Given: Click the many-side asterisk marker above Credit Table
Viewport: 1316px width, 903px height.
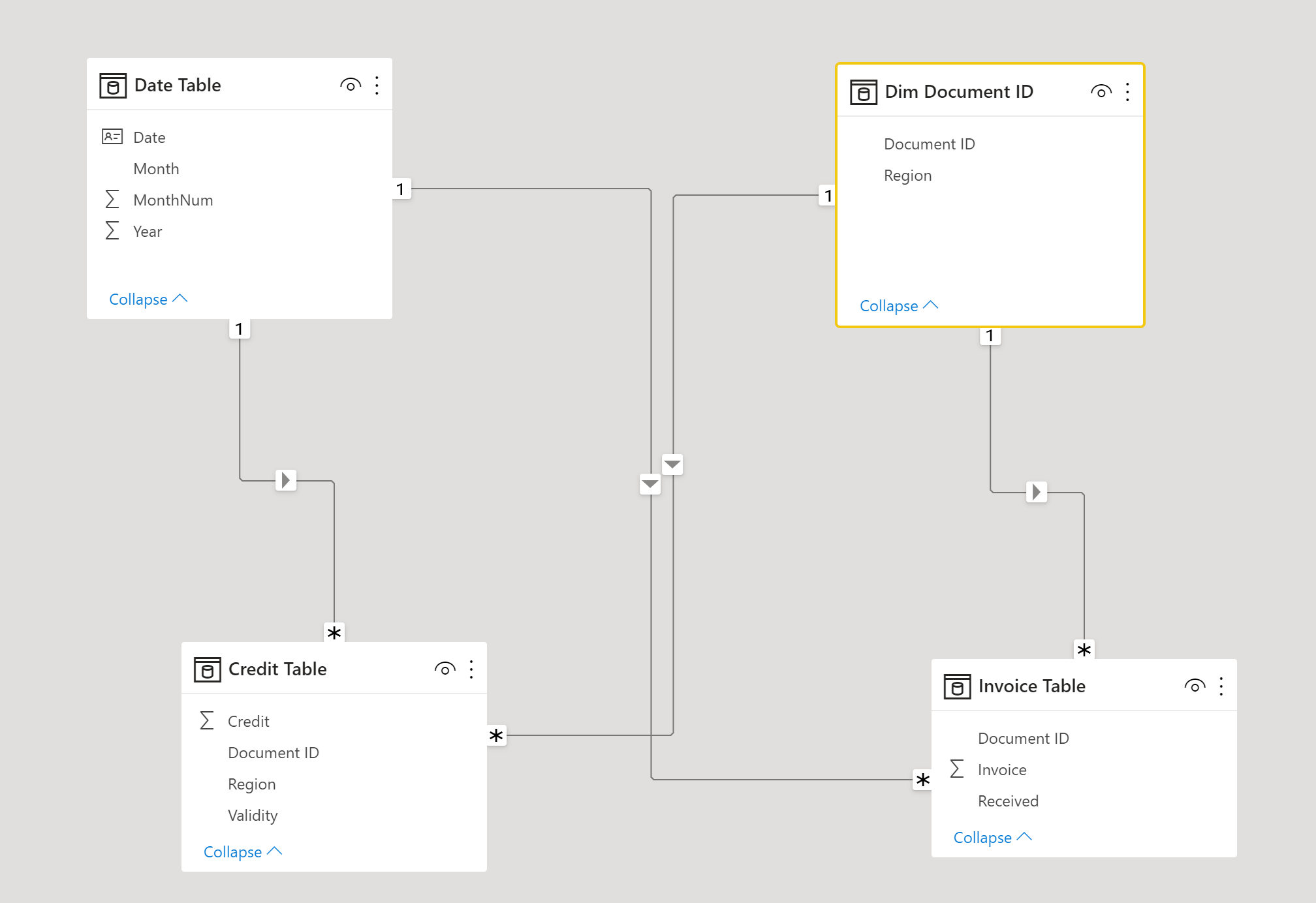Looking at the screenshot, I should pyautogui.click(x=334, y=632).
